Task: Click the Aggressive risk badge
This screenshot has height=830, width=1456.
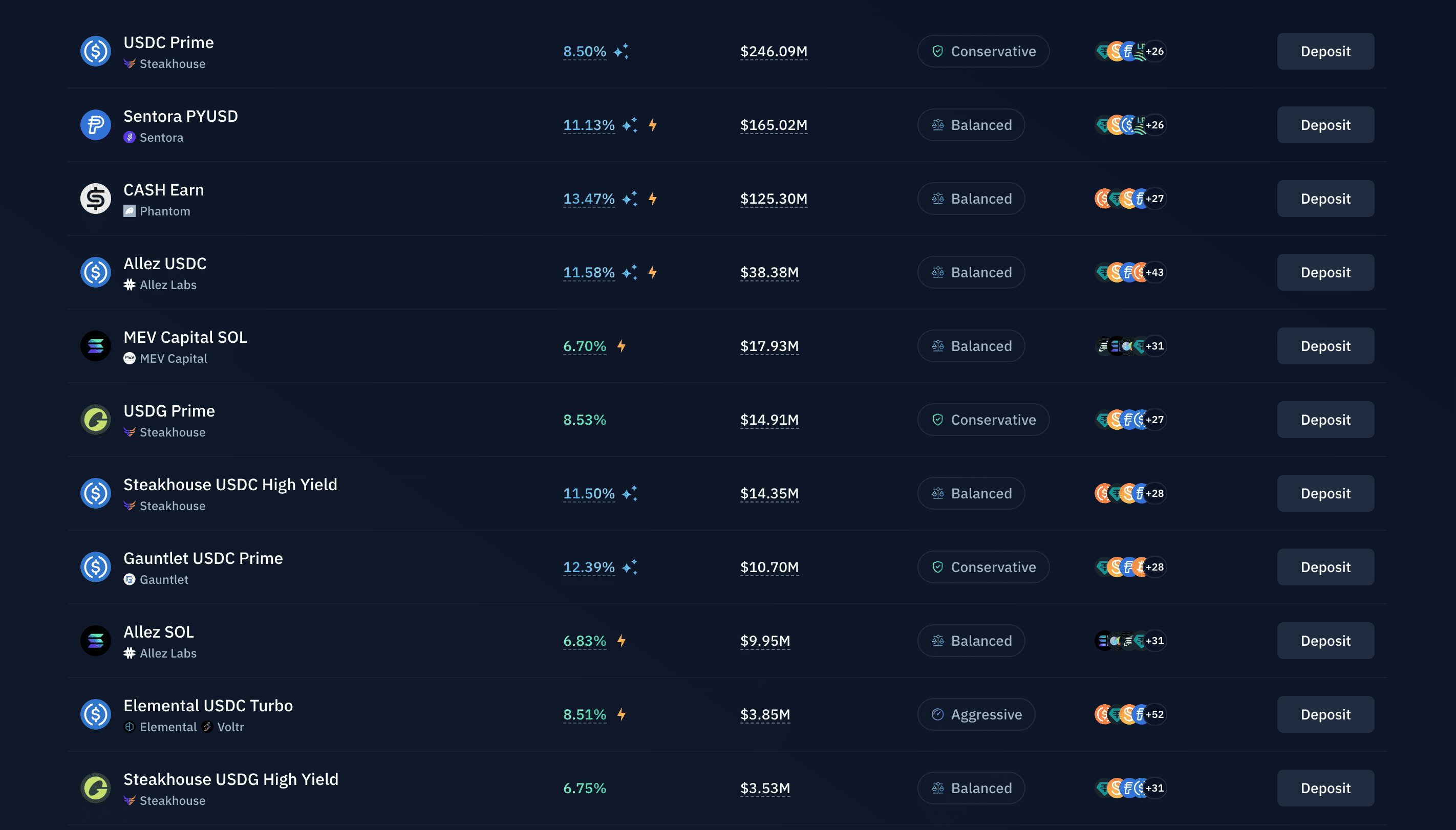Action: click(976, 714)
